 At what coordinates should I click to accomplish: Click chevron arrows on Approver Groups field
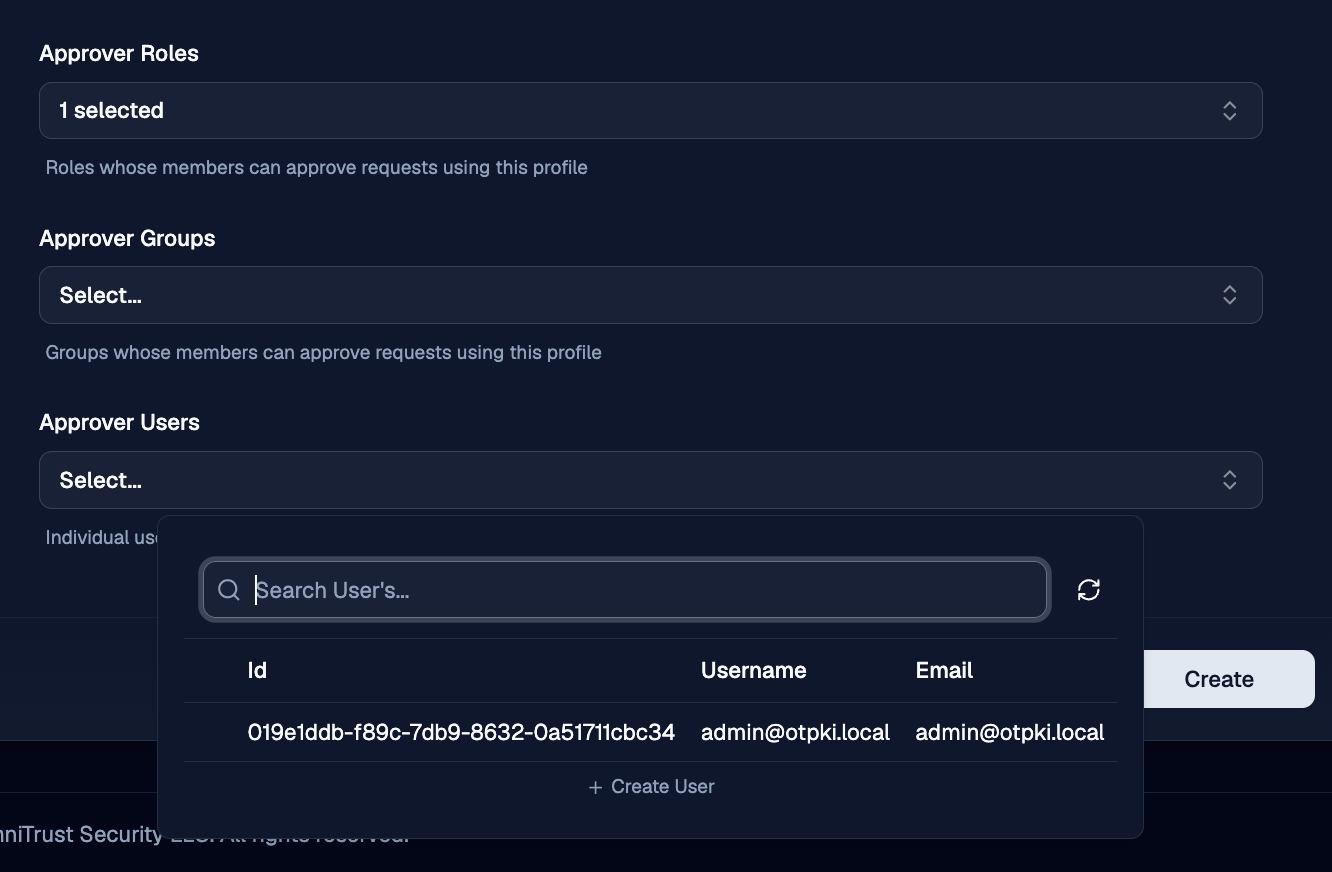(x=1230, y=295)
